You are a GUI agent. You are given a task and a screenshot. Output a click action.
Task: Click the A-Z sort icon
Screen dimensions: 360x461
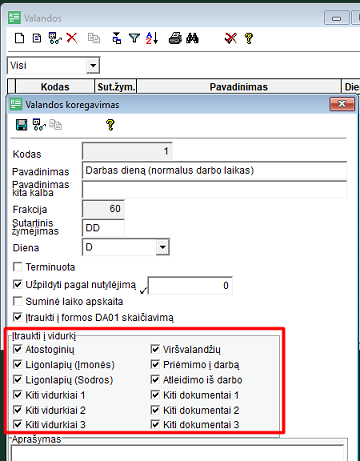pos(152,38)
